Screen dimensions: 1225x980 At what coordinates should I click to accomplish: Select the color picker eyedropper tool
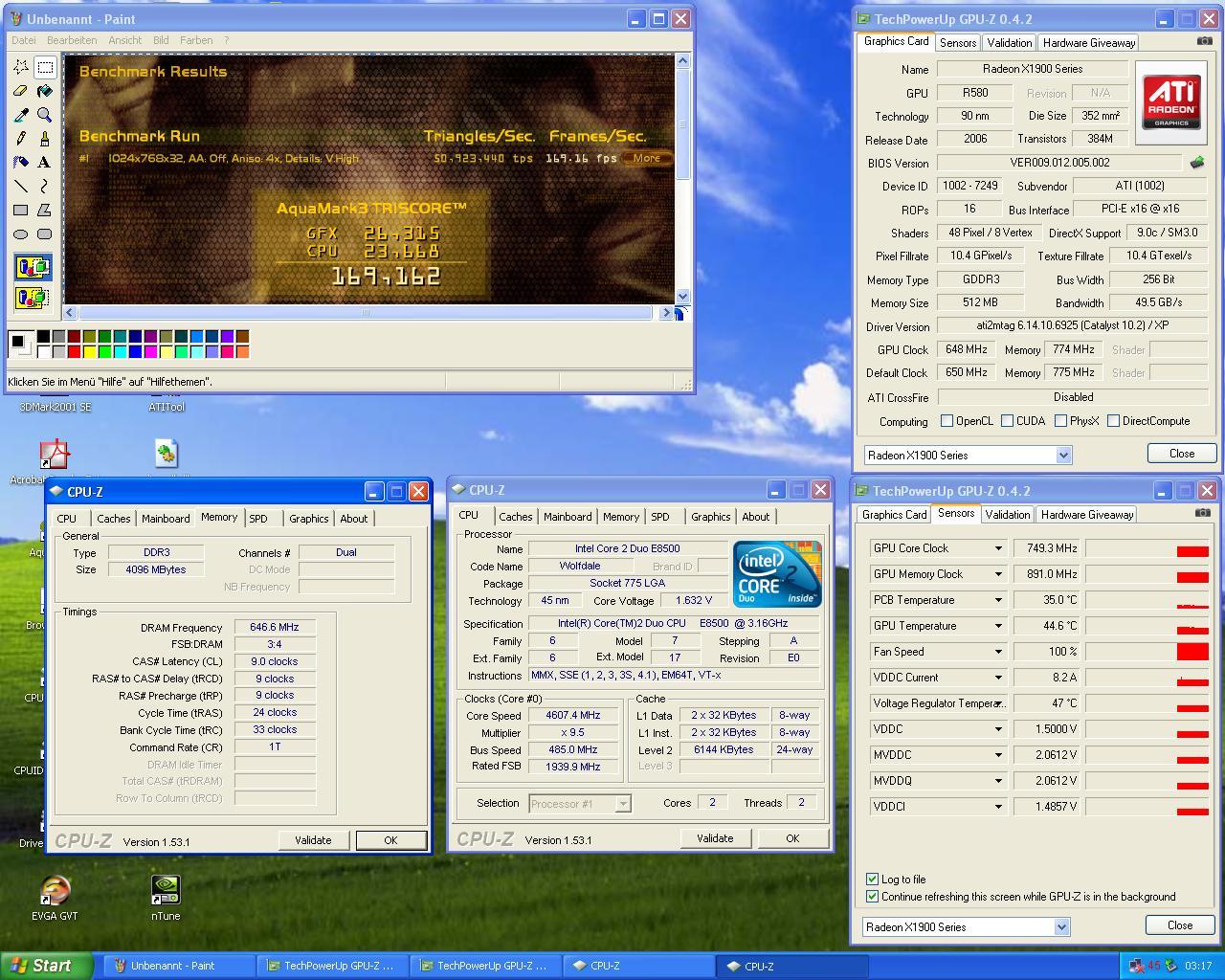21,115
